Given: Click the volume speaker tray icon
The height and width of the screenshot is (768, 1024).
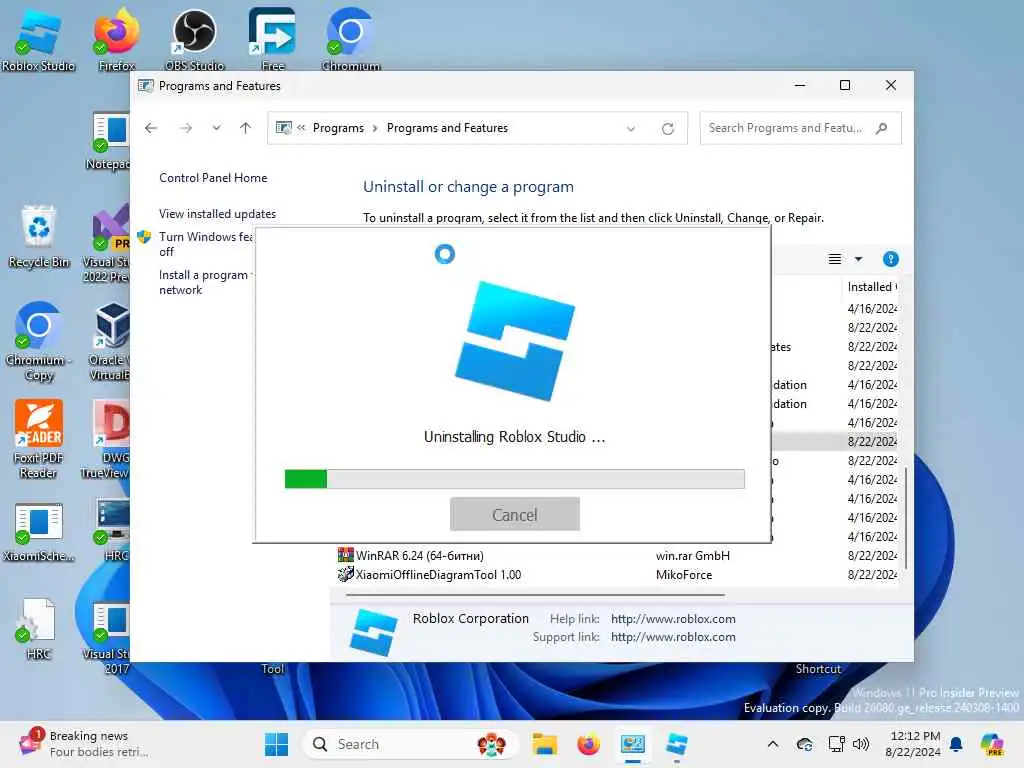Looking at the screenshot, I should point(861,744).
